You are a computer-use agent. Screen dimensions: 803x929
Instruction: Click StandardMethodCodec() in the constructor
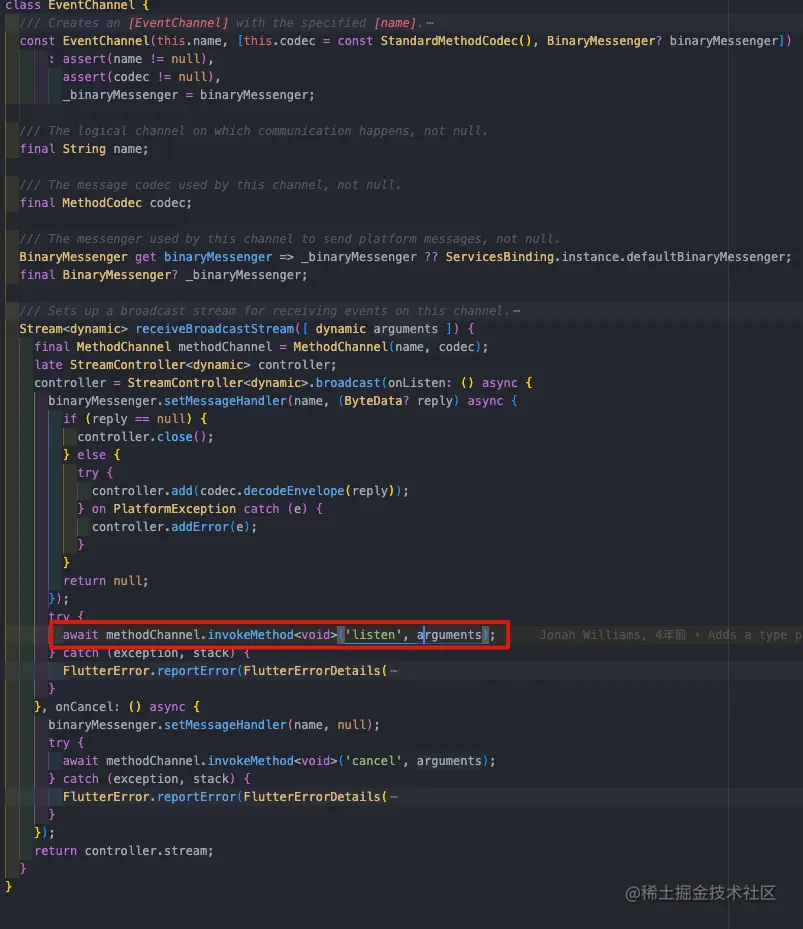click(456, 41)
